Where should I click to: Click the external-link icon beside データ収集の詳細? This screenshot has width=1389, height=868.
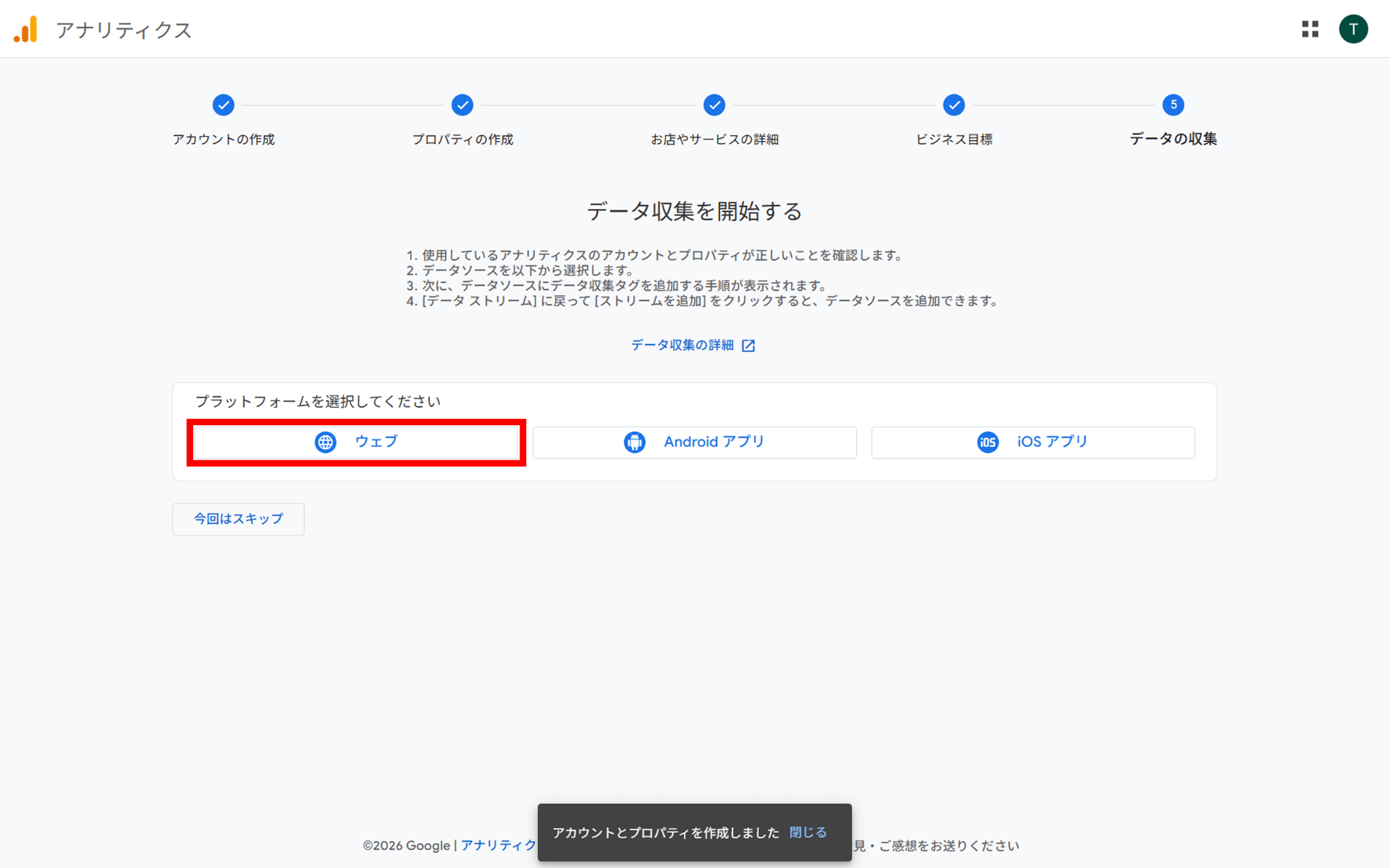tap(748, 346)
